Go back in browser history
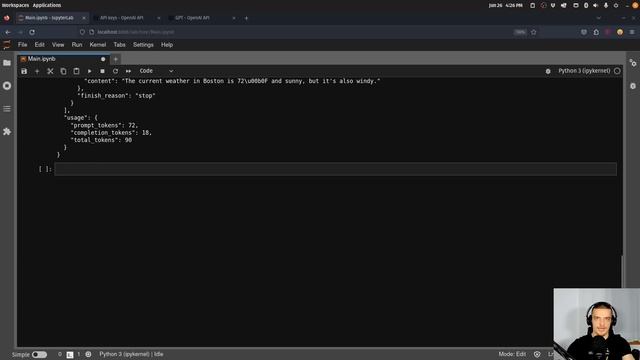Image resolution: width=640 pixels, height=360 pixels. click(x=8, y=32)
